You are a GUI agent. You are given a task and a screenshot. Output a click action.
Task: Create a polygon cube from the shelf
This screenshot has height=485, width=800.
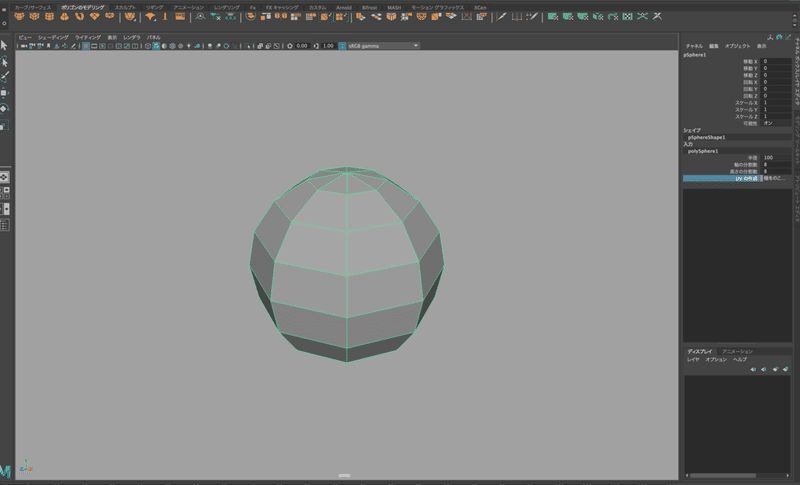pyautogui.click(x=34, y=16)
